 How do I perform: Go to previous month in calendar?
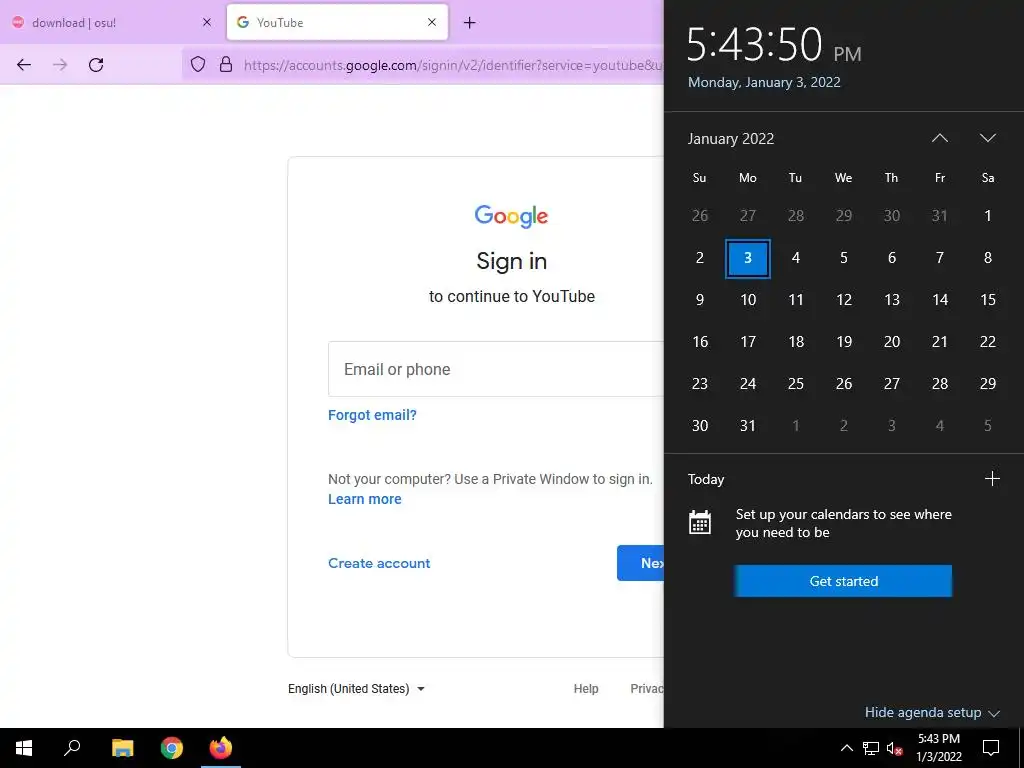(x=940, y=138)
